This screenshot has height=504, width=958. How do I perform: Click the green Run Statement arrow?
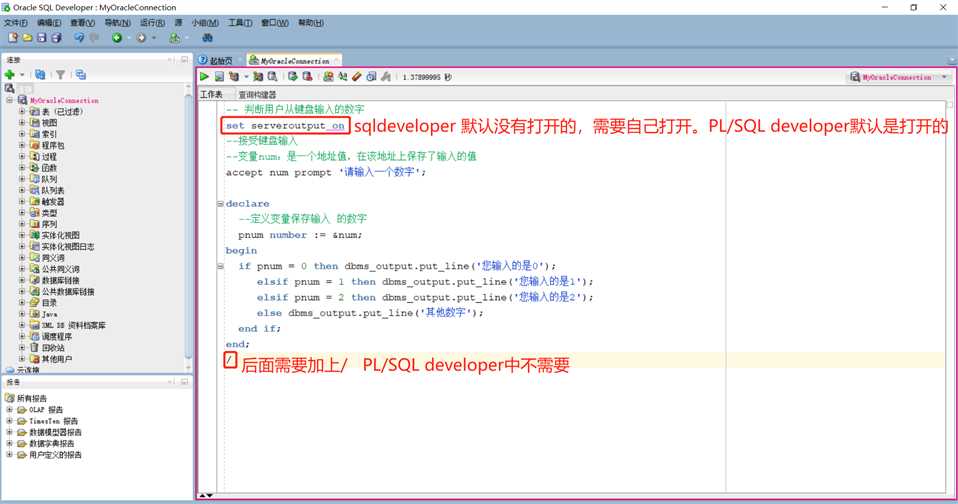pos(204,77)
